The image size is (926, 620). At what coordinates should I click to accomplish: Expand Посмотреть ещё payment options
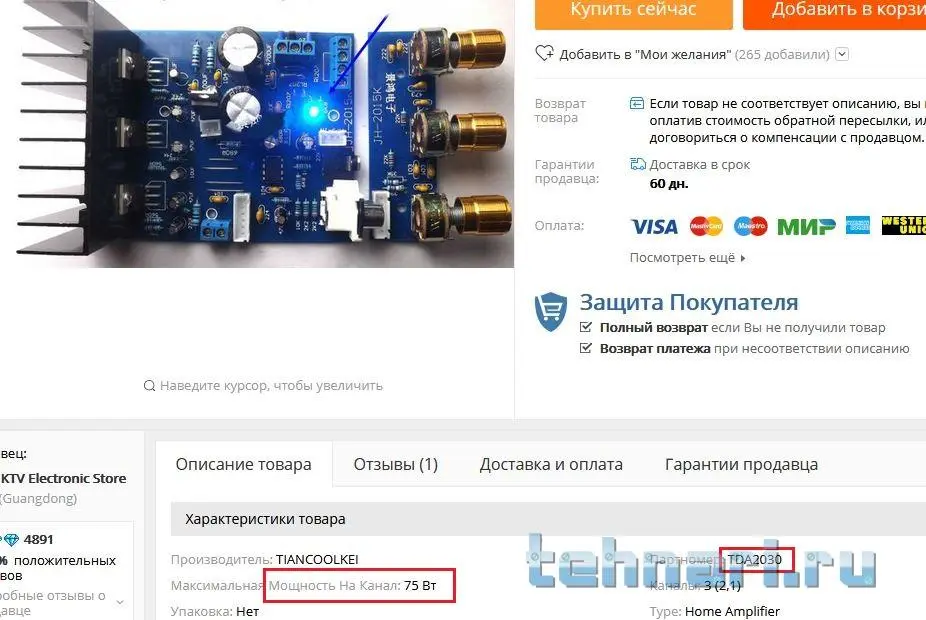(687, 257)
